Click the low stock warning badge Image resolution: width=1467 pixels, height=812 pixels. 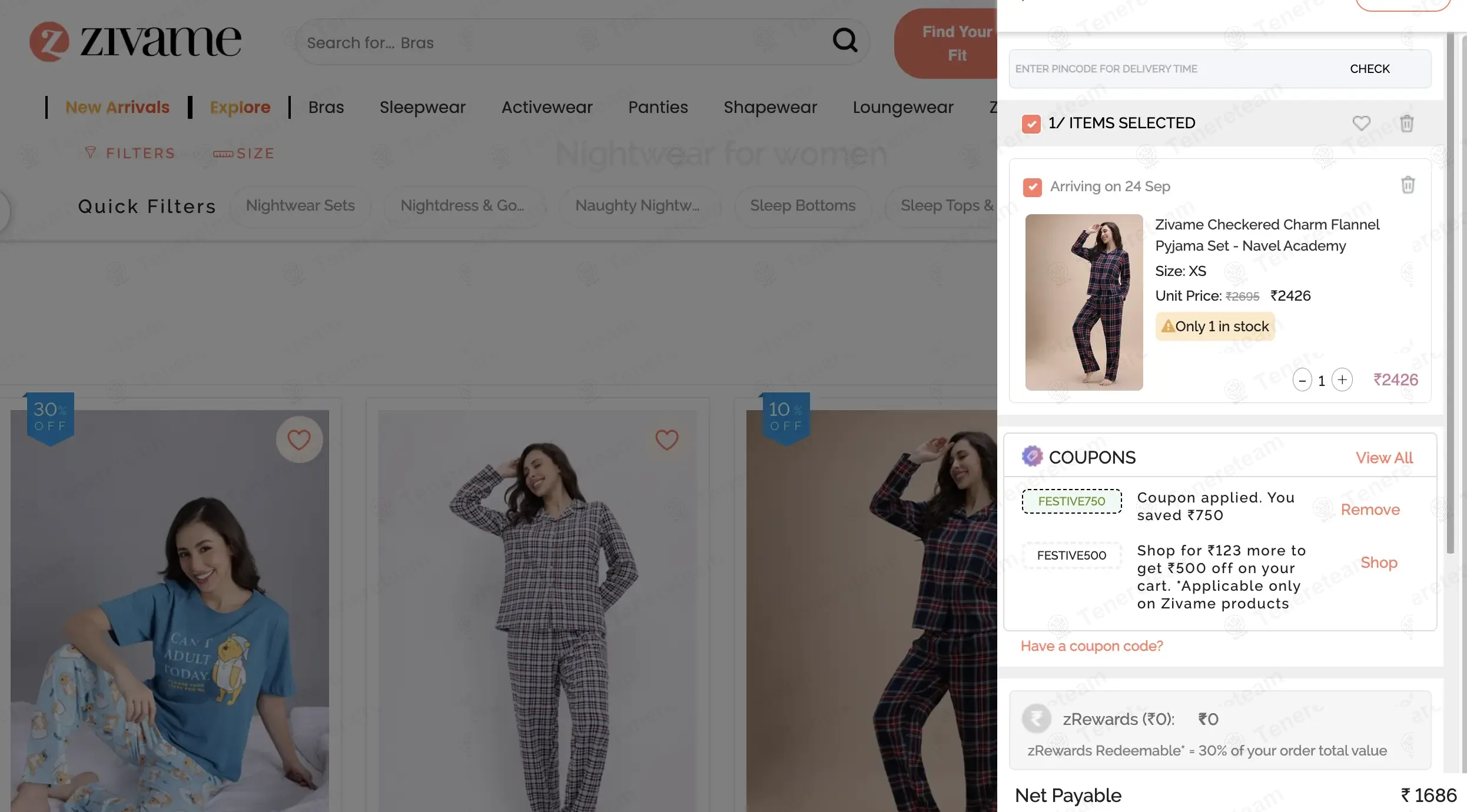coord(1215,326)
